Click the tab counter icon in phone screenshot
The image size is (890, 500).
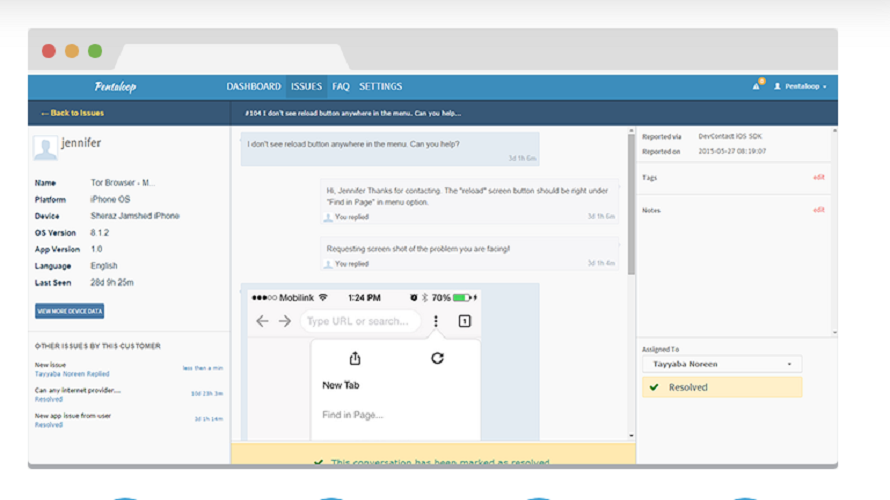tap(464, 321)
